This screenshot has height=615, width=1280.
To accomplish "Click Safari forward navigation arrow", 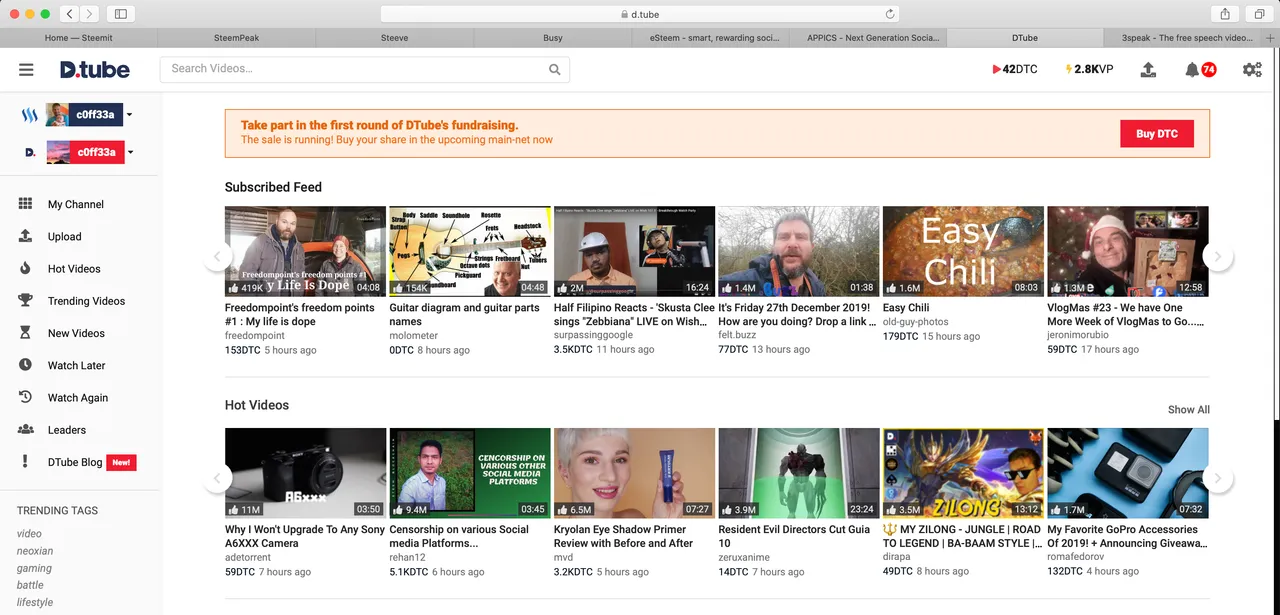I will point(90,14).
